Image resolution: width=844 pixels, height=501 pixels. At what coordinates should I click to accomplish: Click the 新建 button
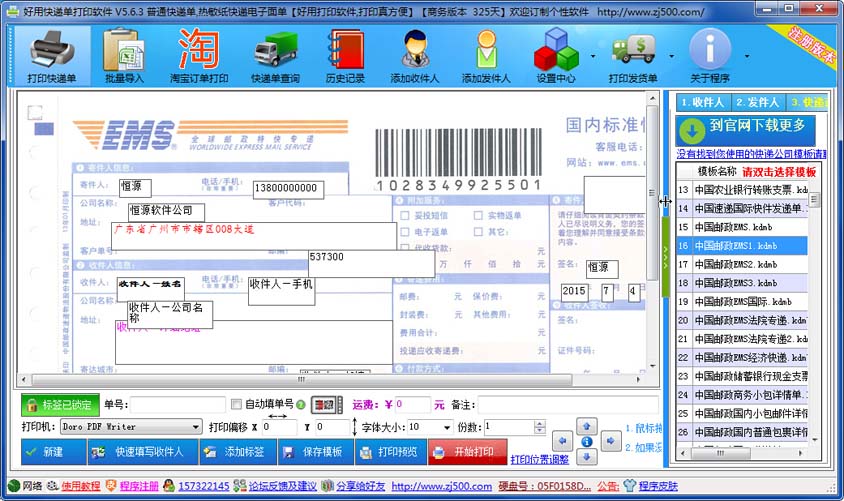(x=54, y=452)
